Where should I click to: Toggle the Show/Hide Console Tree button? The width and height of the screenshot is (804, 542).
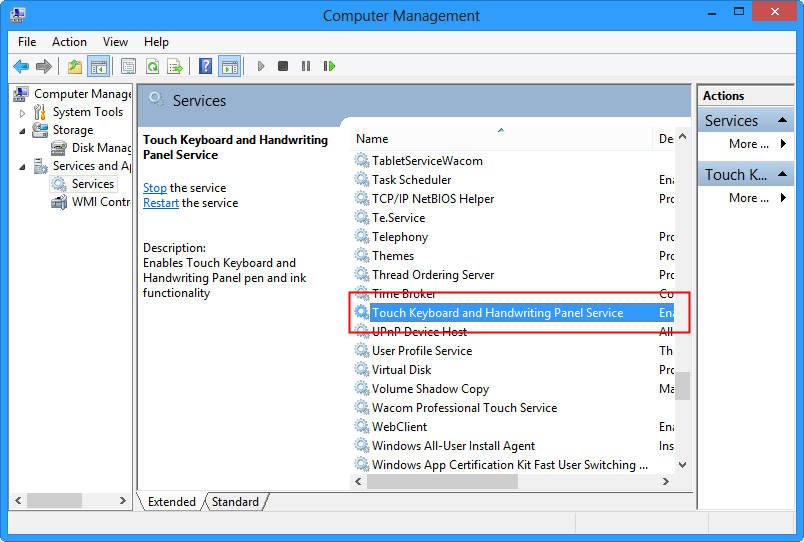click(x=98, y=67)
